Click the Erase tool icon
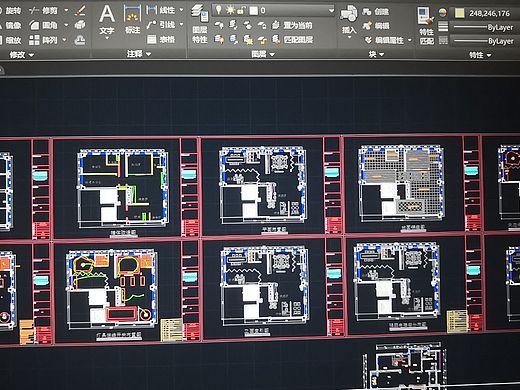Screen dimensions: 520x390 [80, 10]
